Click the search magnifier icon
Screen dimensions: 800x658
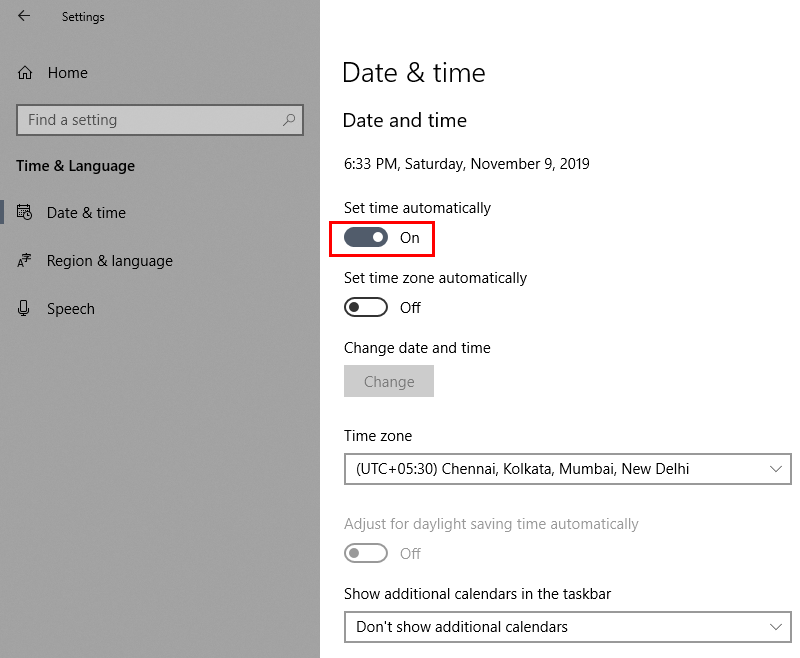coord(289,120)
